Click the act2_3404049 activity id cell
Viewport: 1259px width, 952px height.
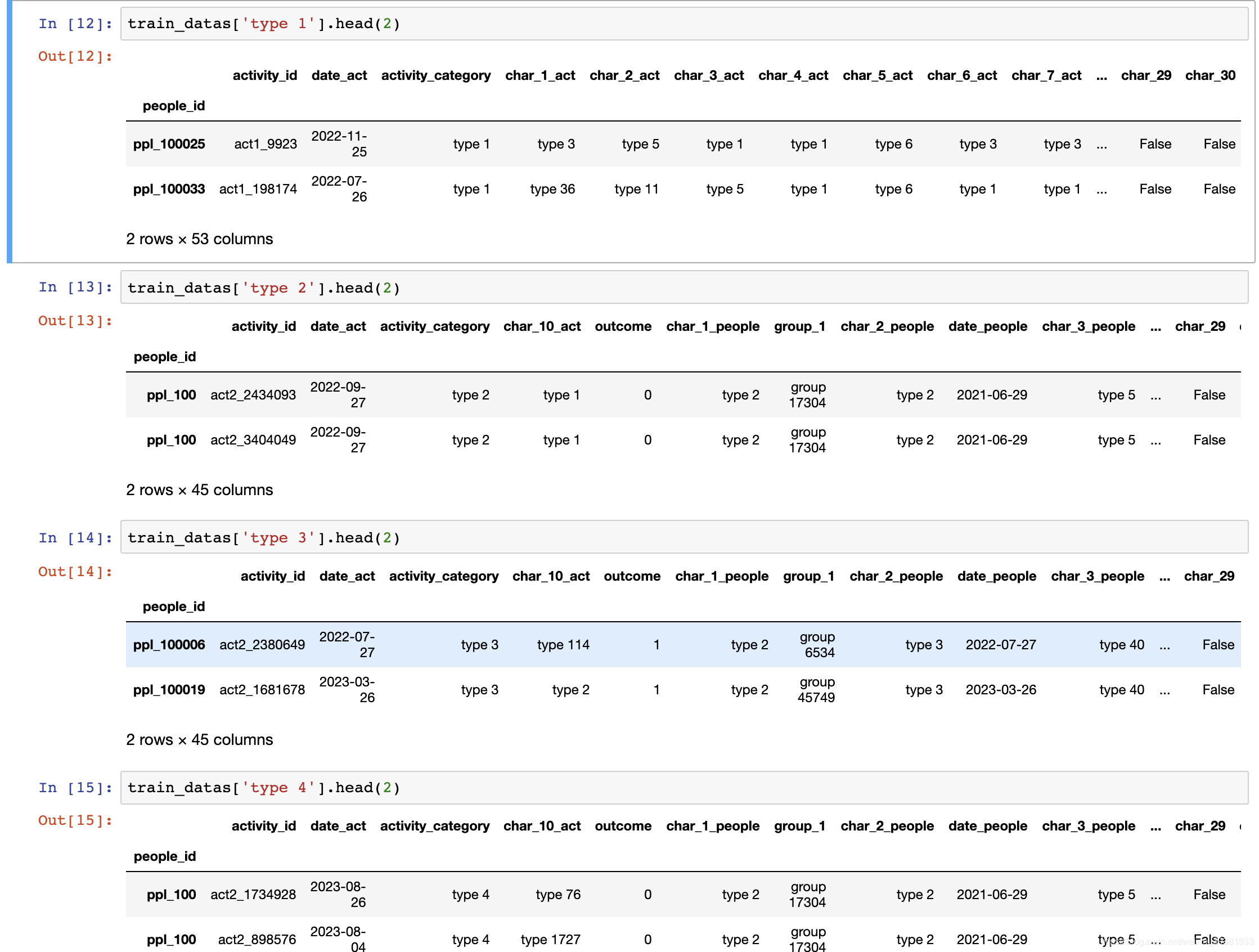tap(253, 440)
